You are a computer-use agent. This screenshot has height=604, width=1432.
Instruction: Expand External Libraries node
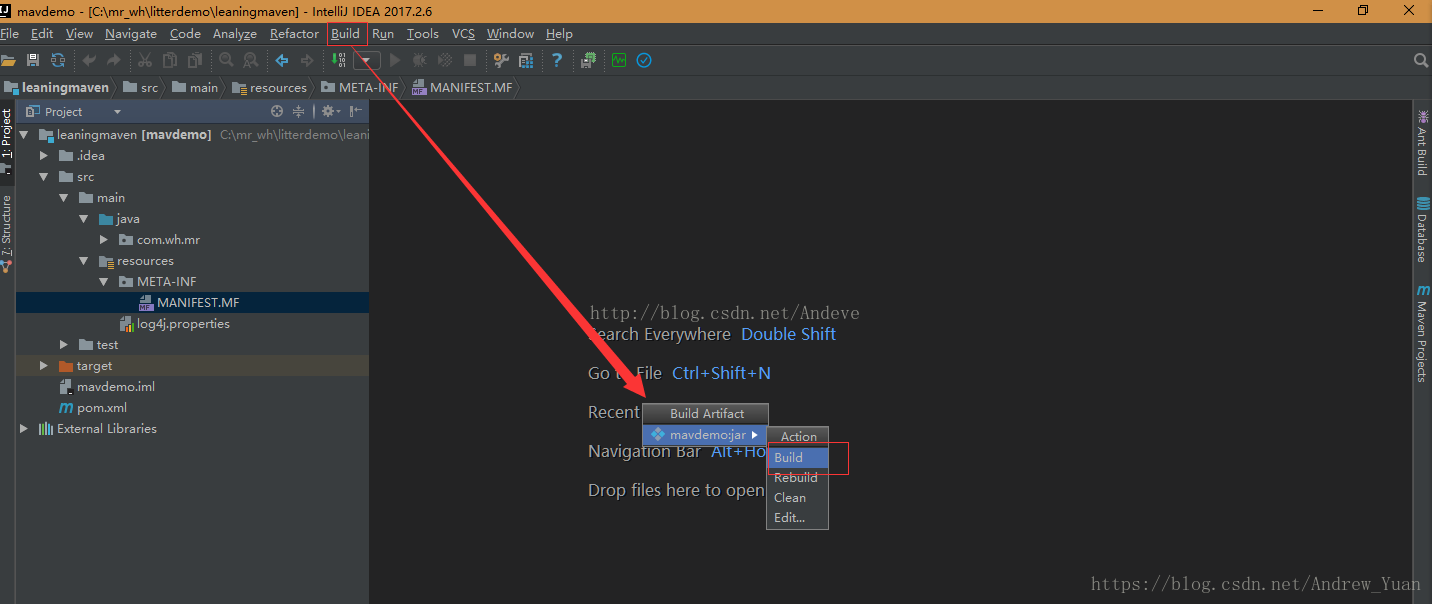pyautogui.click(x=24, y=428)
